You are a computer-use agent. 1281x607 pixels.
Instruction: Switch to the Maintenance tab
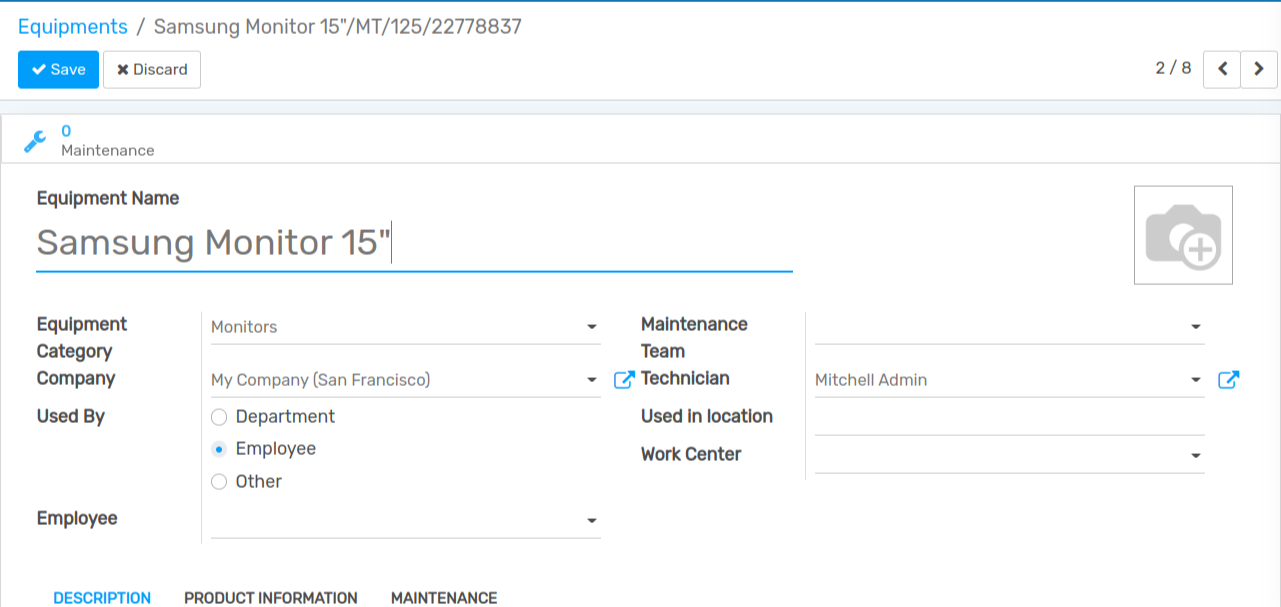443,598
